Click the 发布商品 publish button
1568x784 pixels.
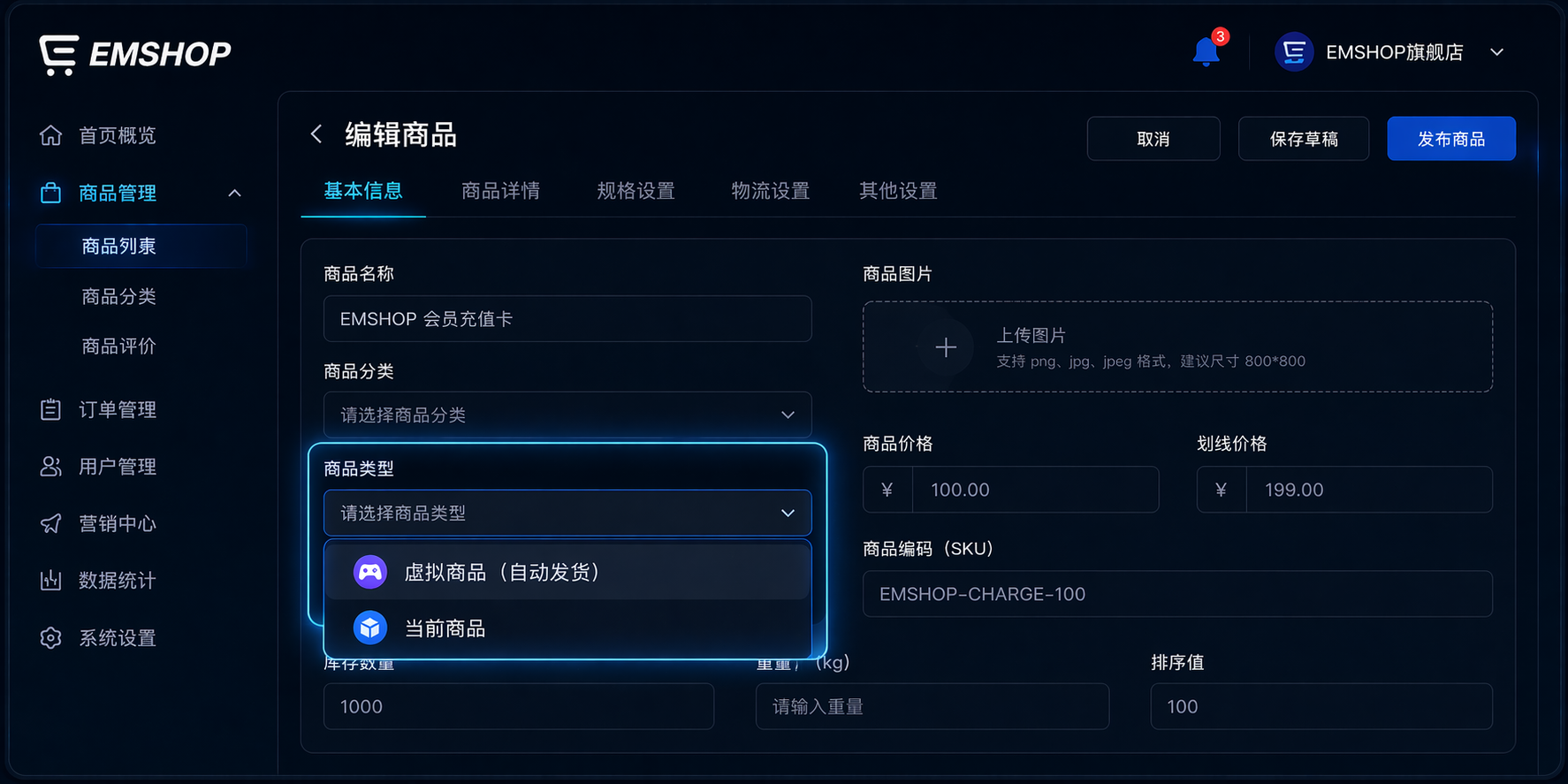tap(1451, 139)
